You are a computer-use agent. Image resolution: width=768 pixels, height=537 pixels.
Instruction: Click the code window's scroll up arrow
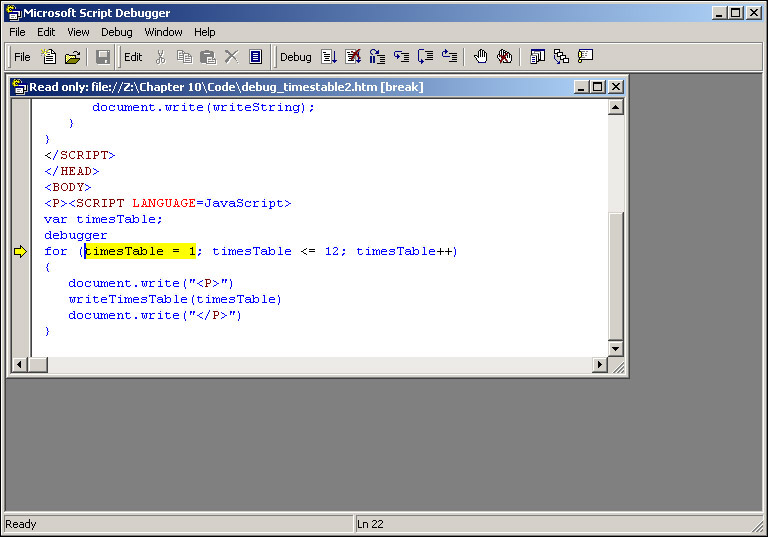615,107
